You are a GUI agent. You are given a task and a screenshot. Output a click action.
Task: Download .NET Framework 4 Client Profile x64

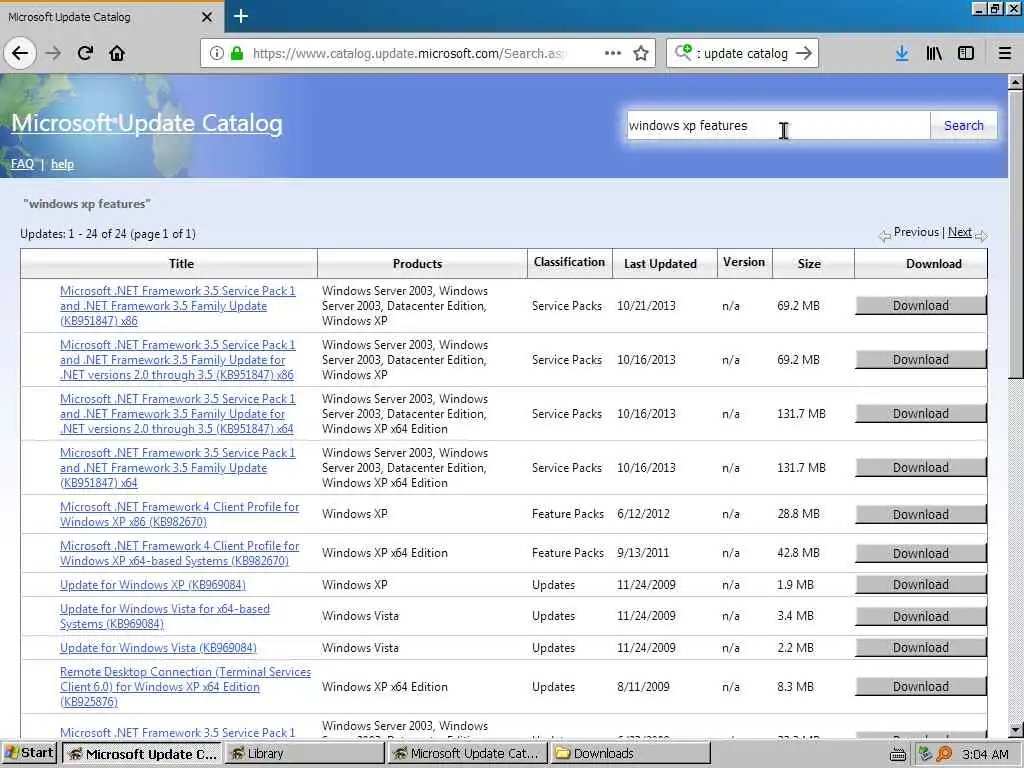pyautogui.click(x=921, y=553)
